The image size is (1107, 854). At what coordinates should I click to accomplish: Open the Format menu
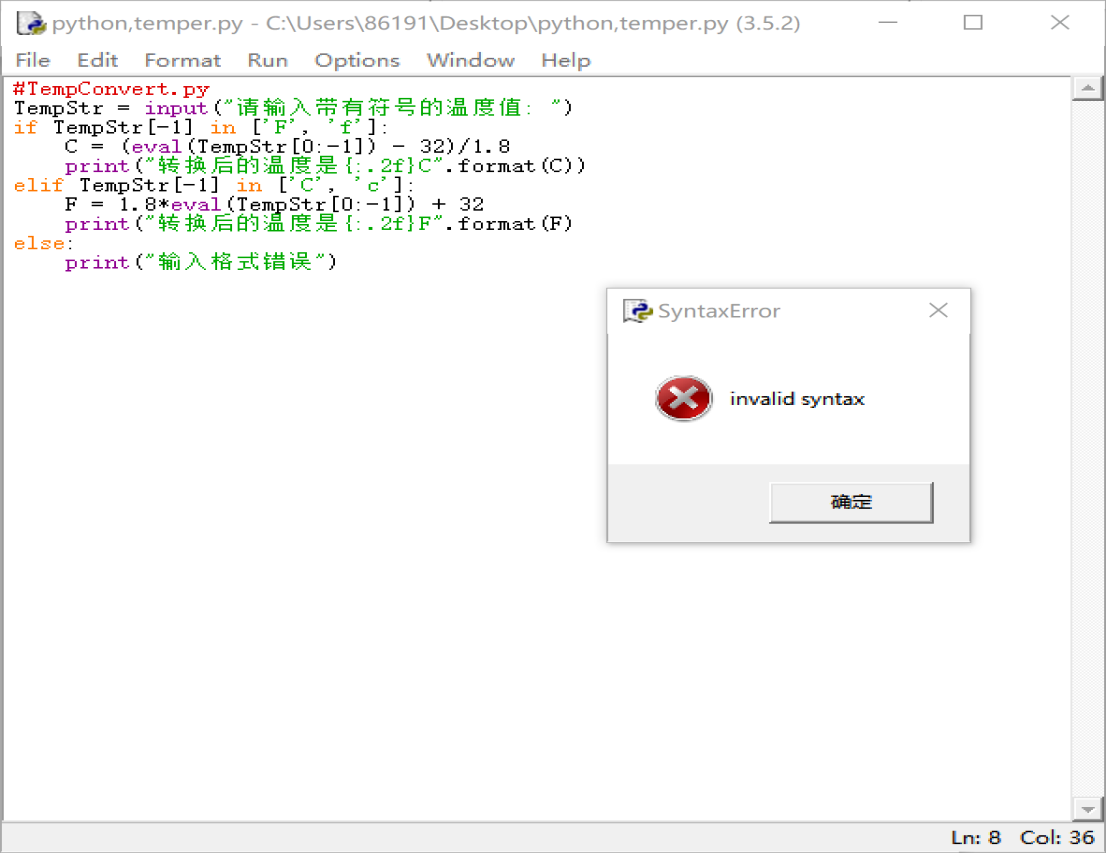tap(182, 61)
